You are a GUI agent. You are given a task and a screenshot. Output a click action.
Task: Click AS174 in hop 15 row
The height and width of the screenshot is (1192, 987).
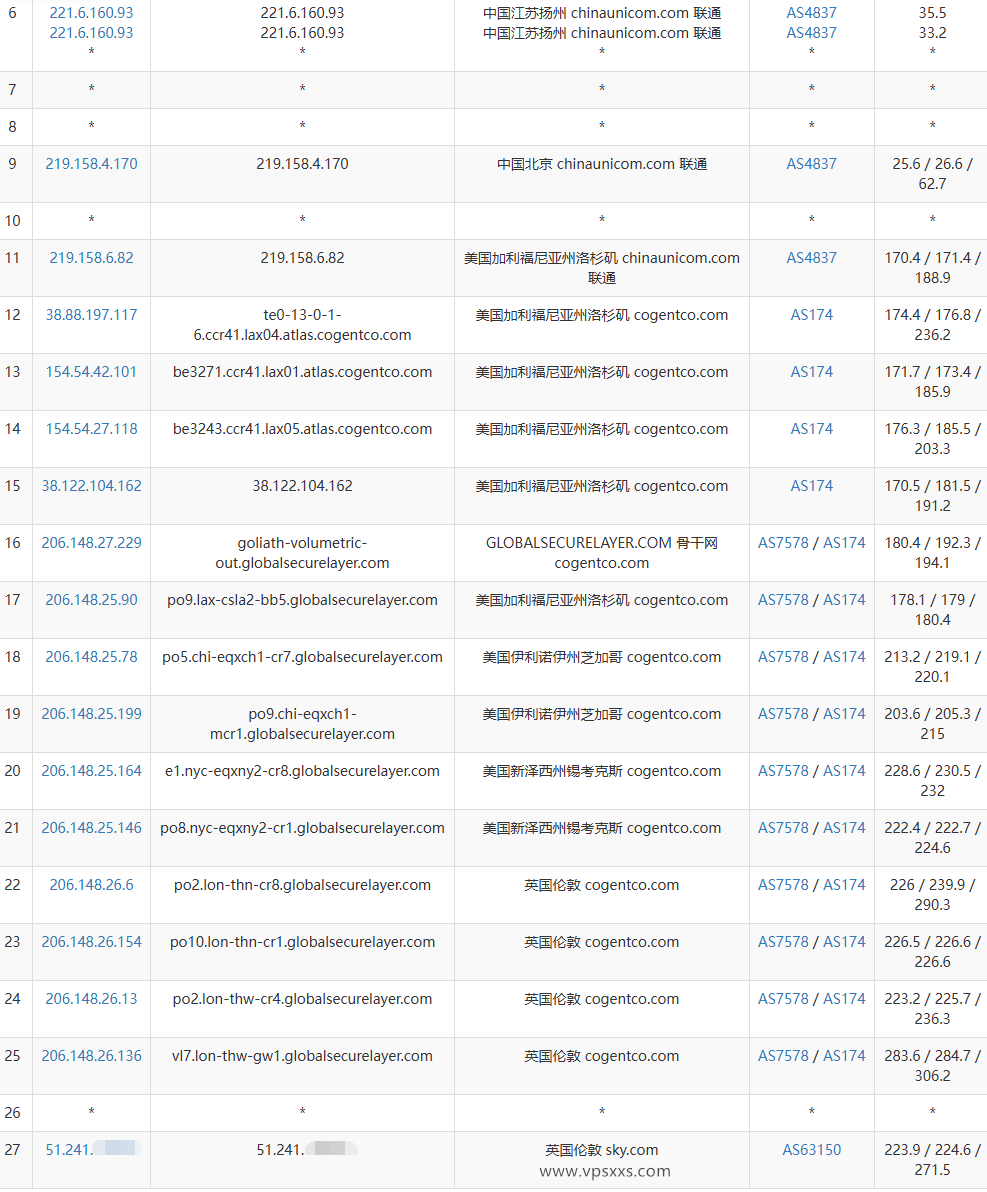[x=811, y=486]
